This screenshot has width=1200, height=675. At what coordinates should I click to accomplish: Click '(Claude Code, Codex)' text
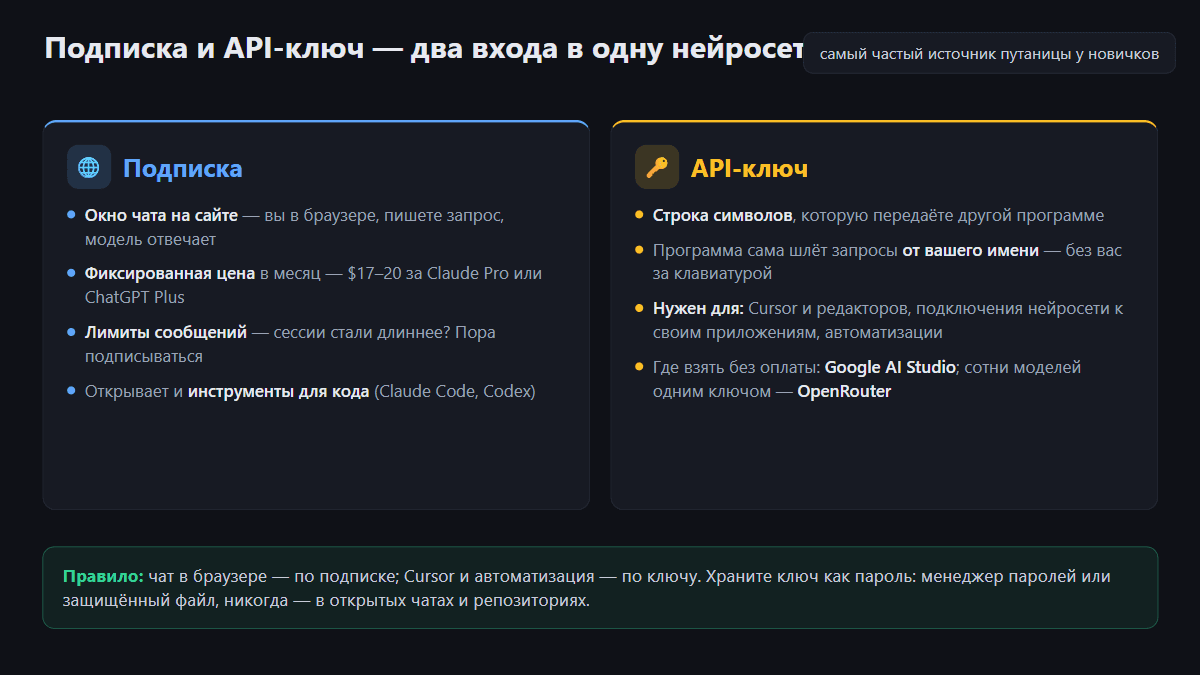pyautogui.click(x=455, y=391)
